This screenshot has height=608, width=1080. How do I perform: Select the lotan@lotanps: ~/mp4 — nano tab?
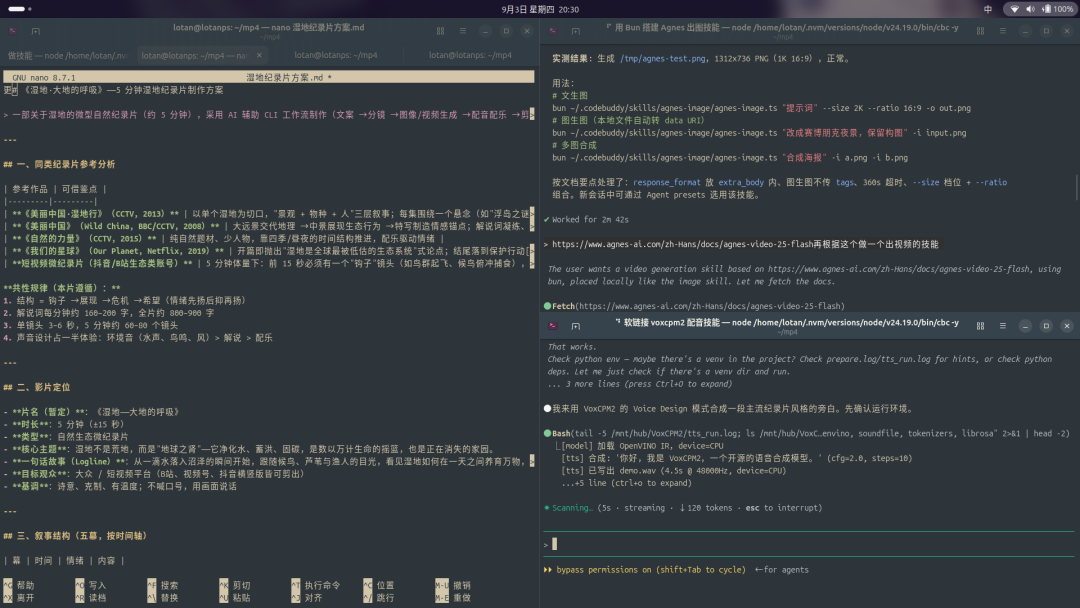195,55
